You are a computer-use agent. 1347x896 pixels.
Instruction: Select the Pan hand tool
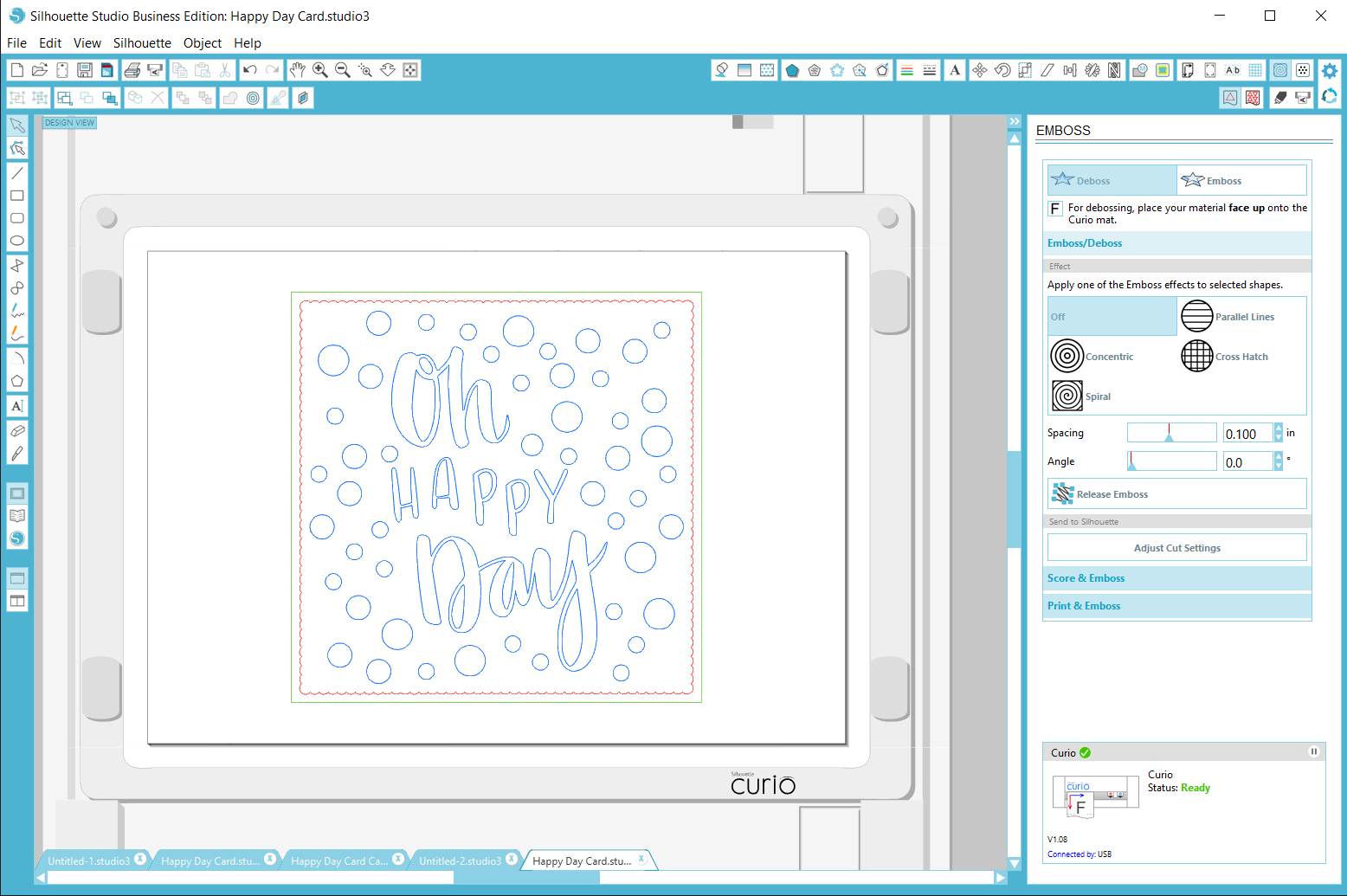point(298,70)
